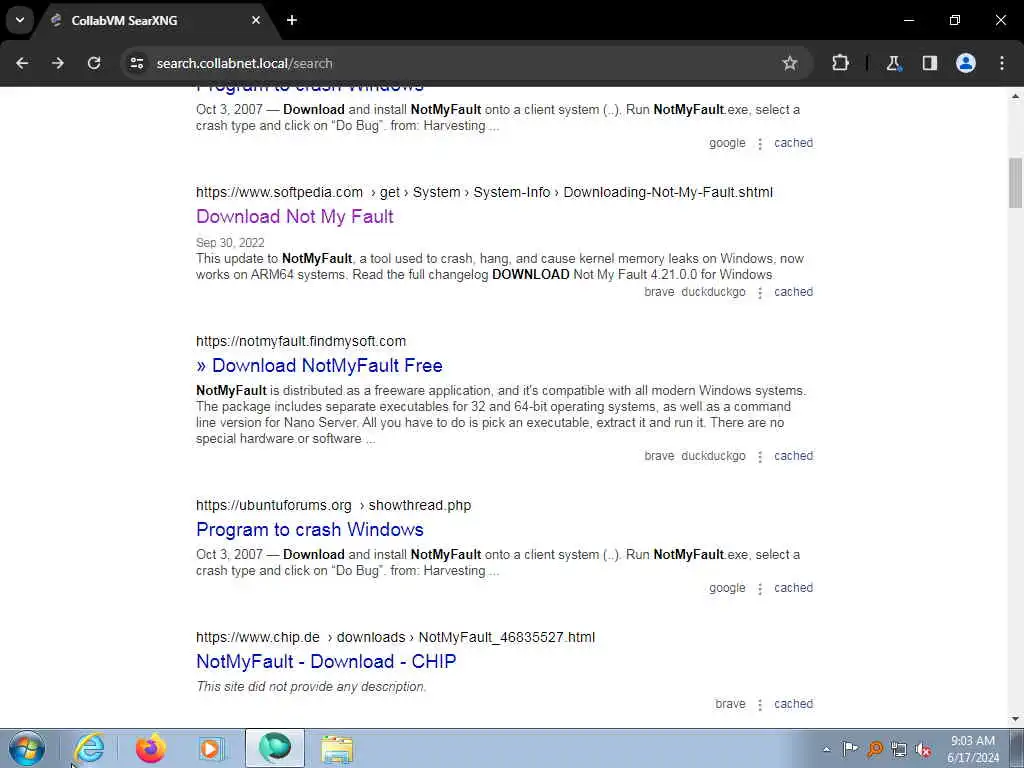This screenshot has height=768, width=1024.
Task: Click the duckduckgo label on findmysoft result
Action: (x=713, y=456)
